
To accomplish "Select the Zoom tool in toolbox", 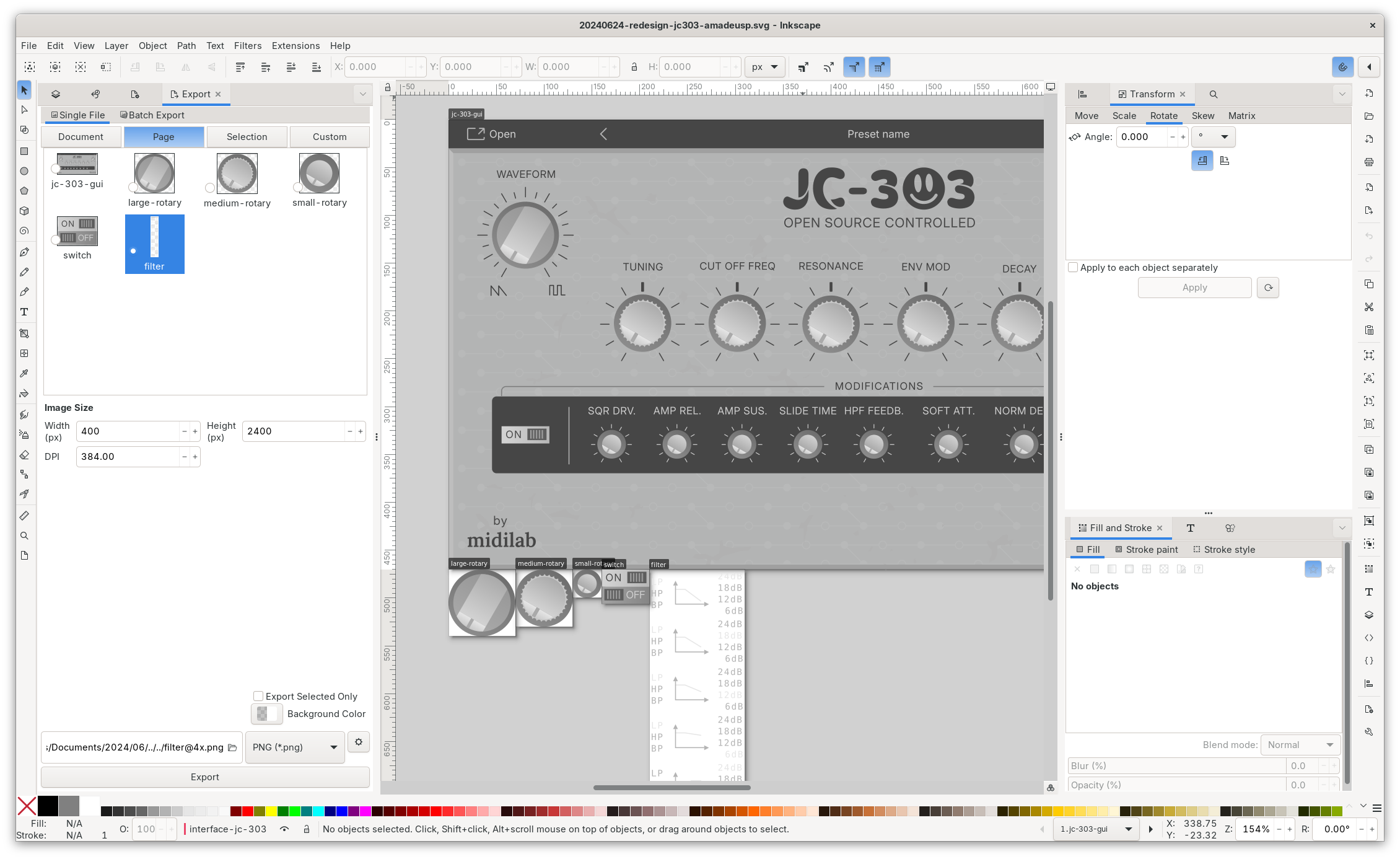I will (x=24, y=535).
